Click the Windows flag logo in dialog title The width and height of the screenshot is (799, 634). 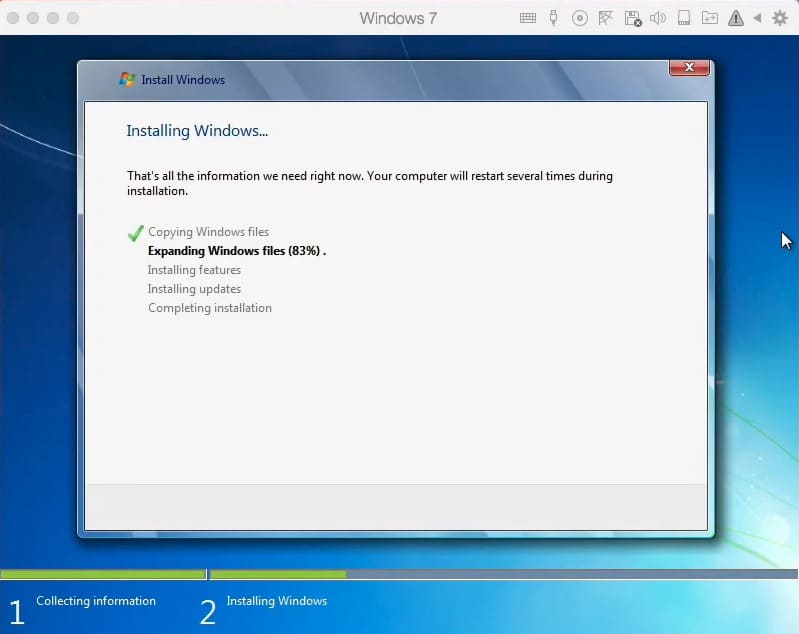pyautogui.click(x=127, y=80)
